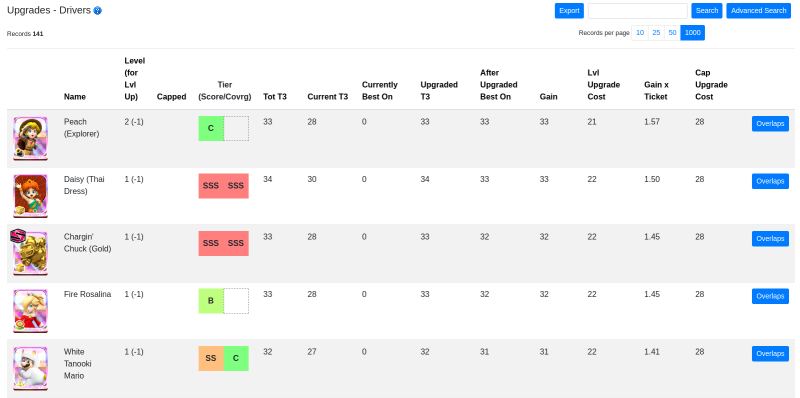
Task: Select the Chargin' Chuck (Gold) driver image
Action: click(x=29, y=253)
